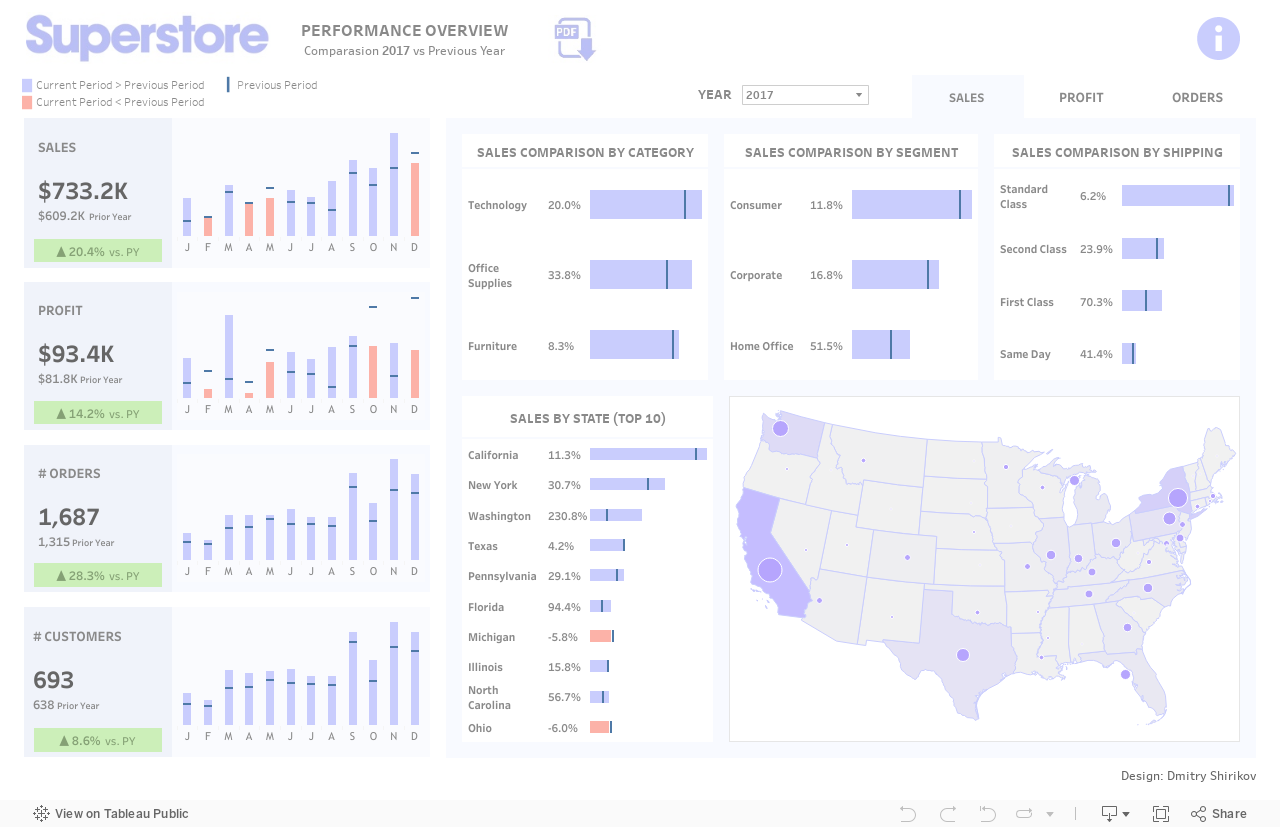Select the Office Supplies category bar

[641, 275]
